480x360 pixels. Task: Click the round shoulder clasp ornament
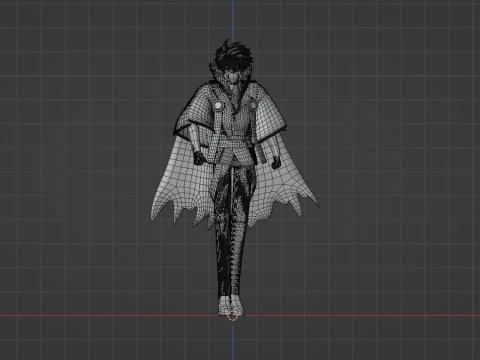[x=218, y=106]
